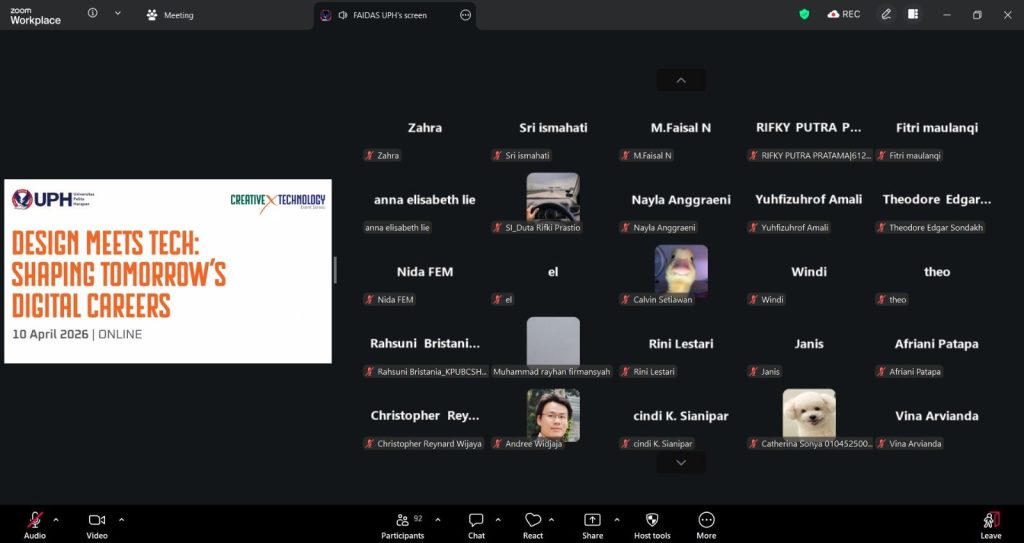Click the Leave meeting button
The height and width of the screenshot is (543, 1024).
[x=990, y=523]
